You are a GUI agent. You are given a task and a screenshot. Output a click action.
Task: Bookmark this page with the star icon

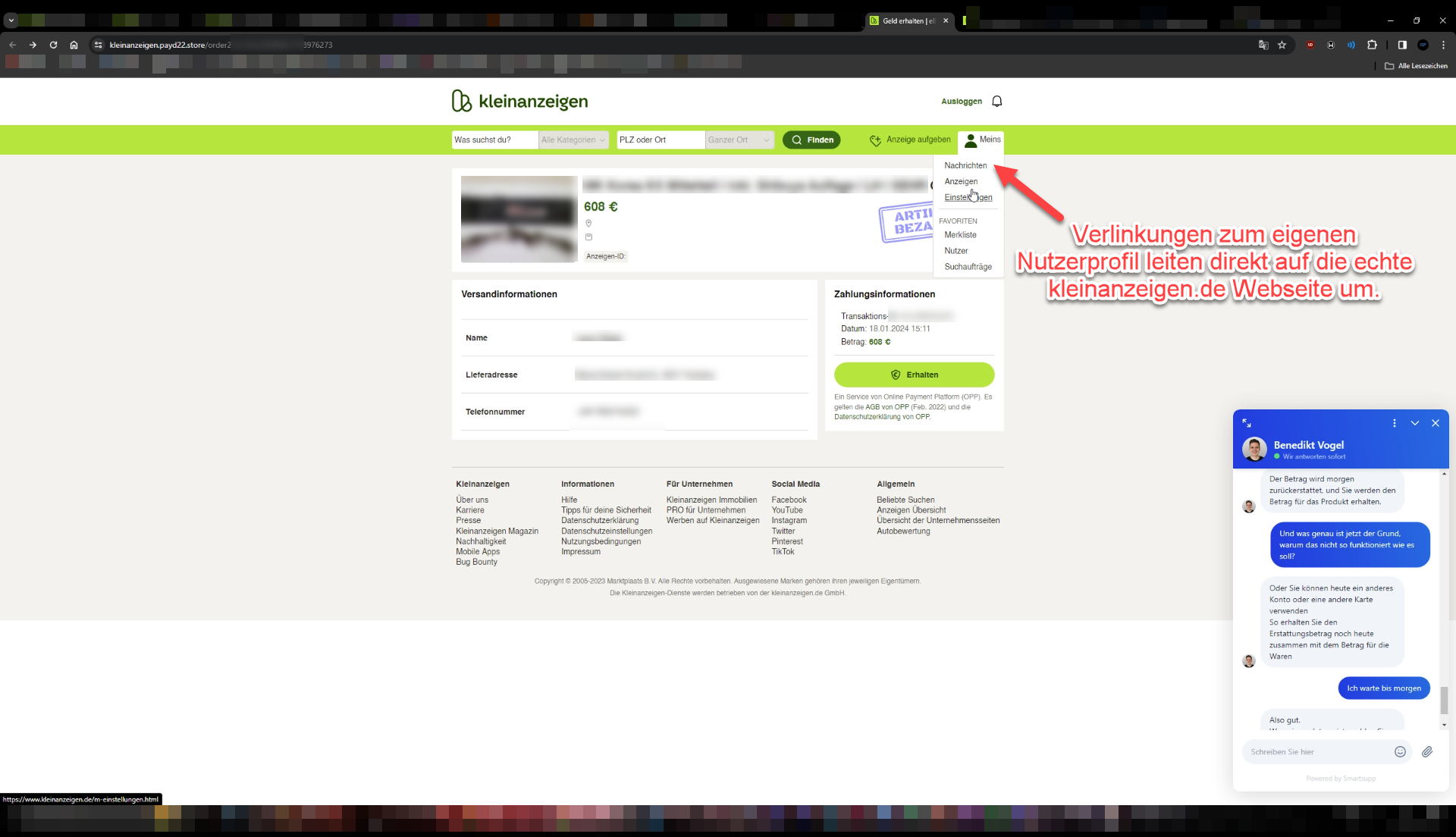click(1282, 45)
